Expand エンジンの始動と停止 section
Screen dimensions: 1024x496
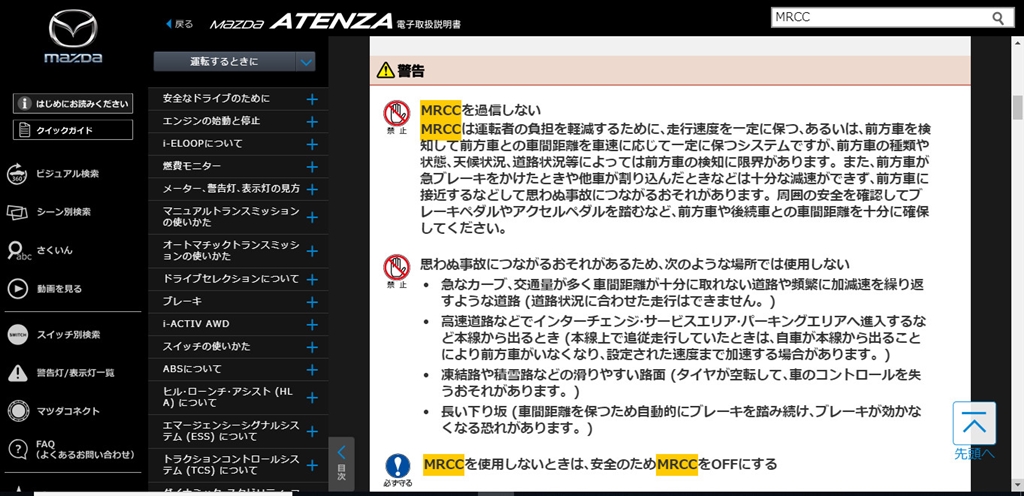tap(312, 122)
